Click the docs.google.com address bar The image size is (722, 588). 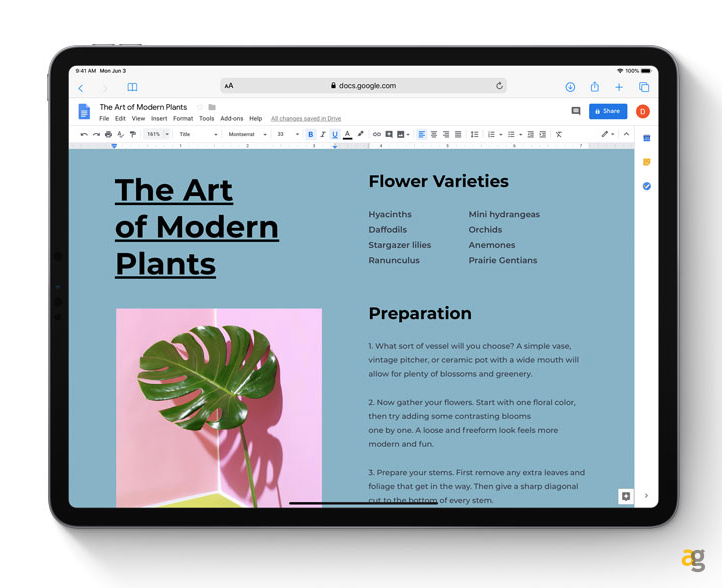click(363, 86)
